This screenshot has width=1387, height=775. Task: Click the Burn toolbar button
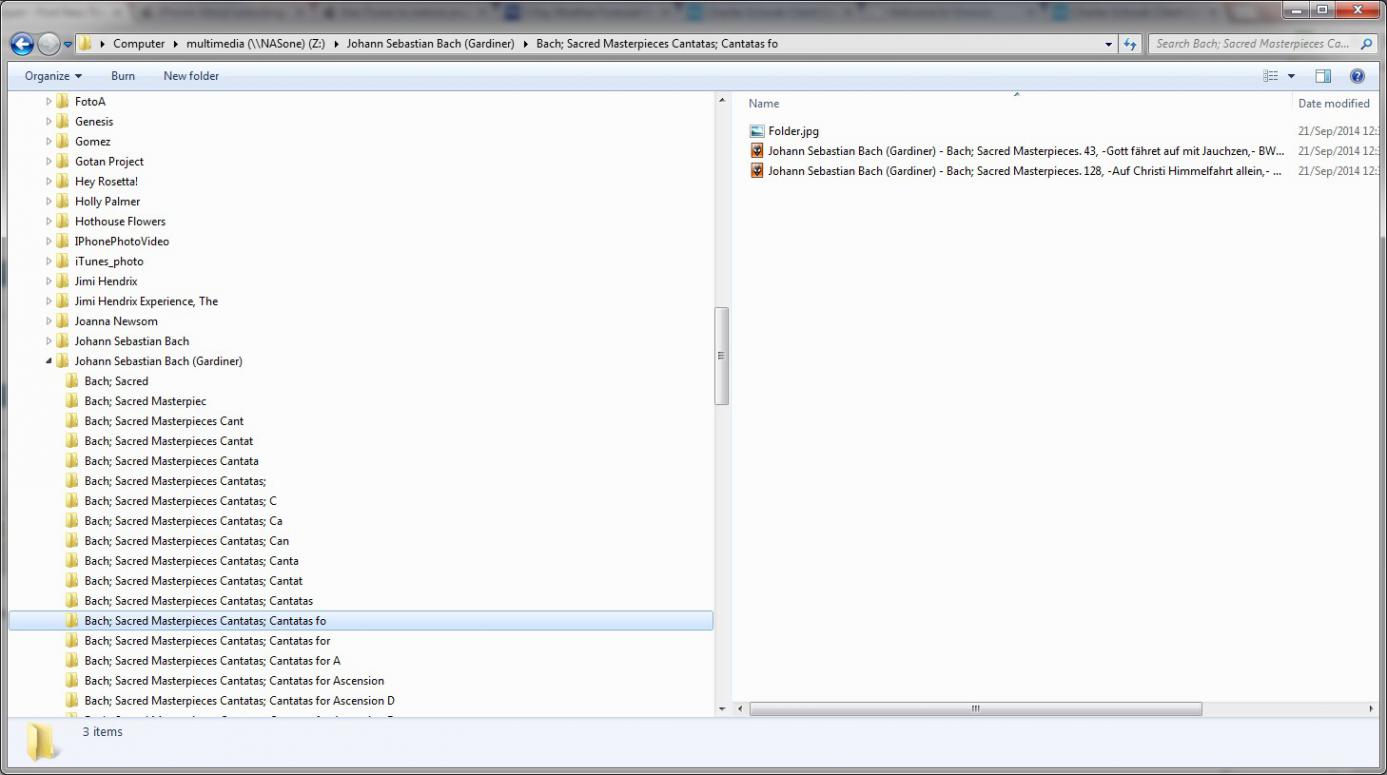123,76
